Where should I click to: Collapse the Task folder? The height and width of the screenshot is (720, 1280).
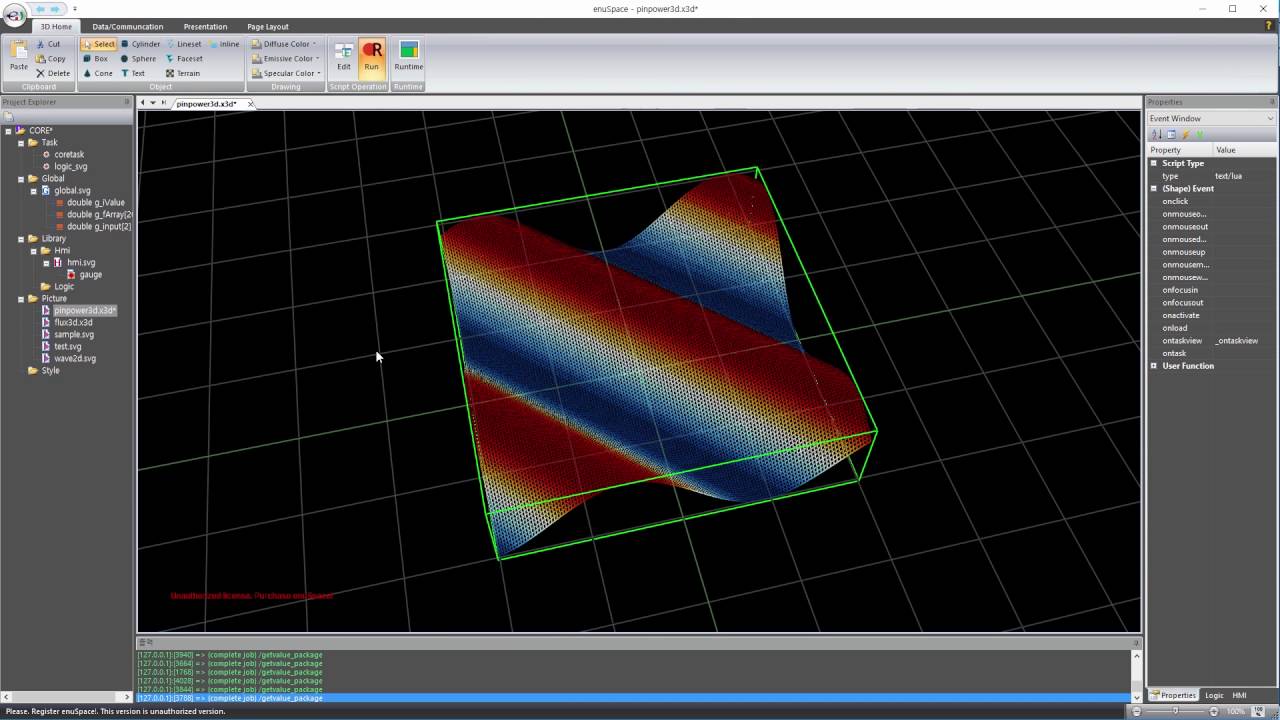pos(20,143)
